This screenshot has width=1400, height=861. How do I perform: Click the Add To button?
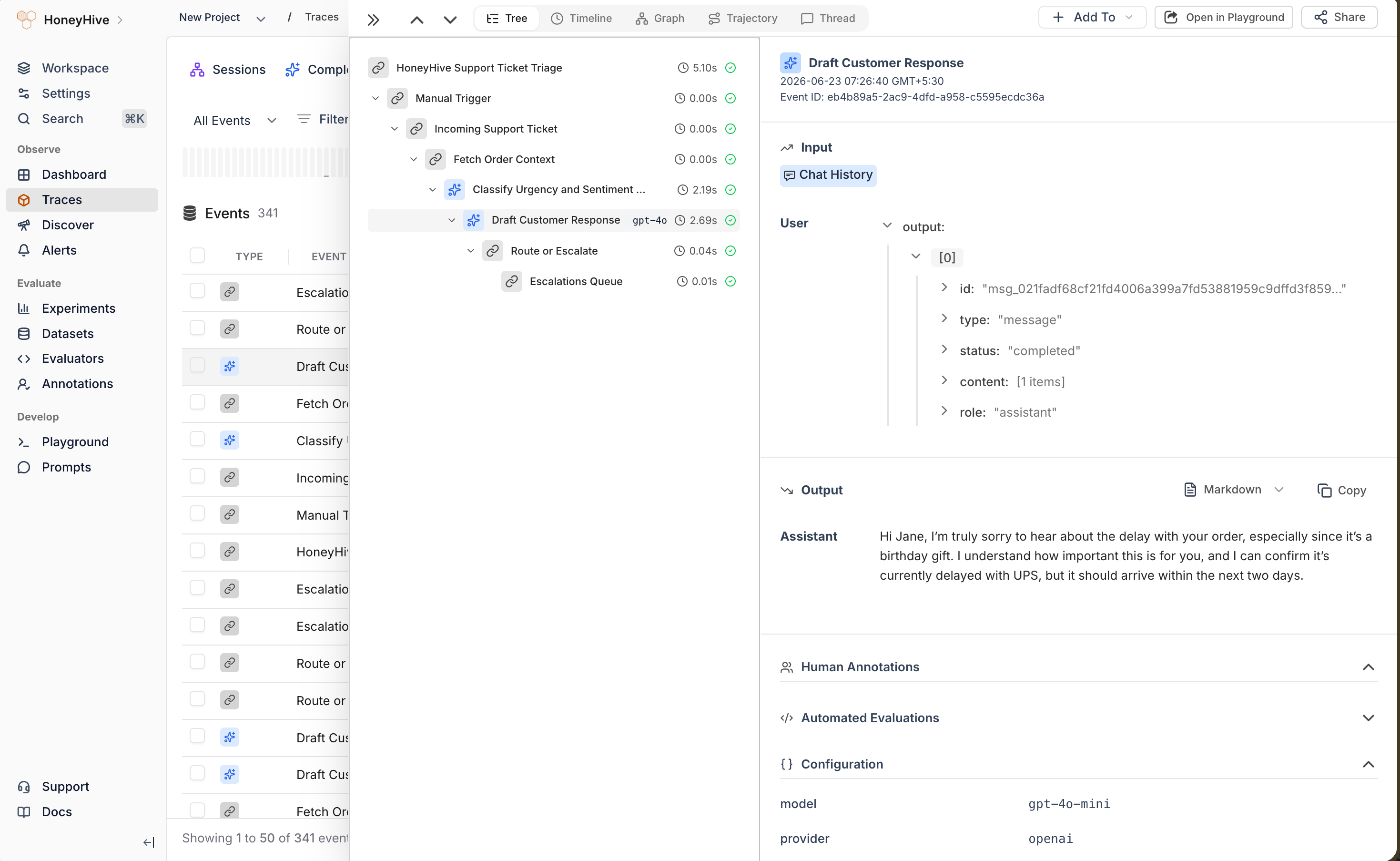click(1092, 18)
